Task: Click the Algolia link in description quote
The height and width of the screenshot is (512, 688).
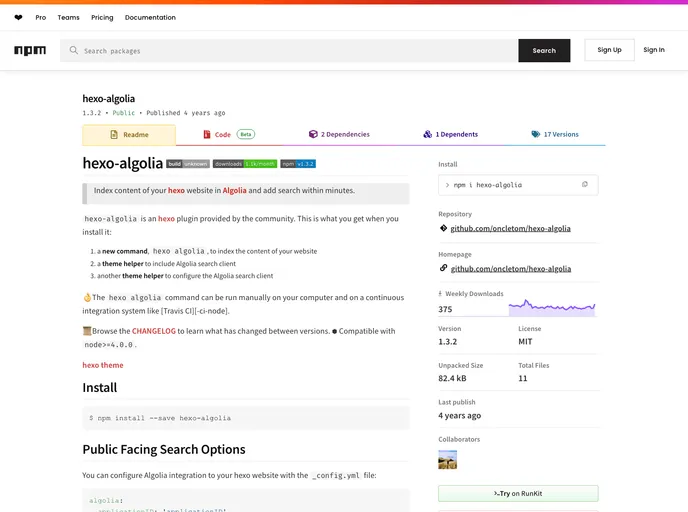Action: pyautogui.click(x=234, y=190)
